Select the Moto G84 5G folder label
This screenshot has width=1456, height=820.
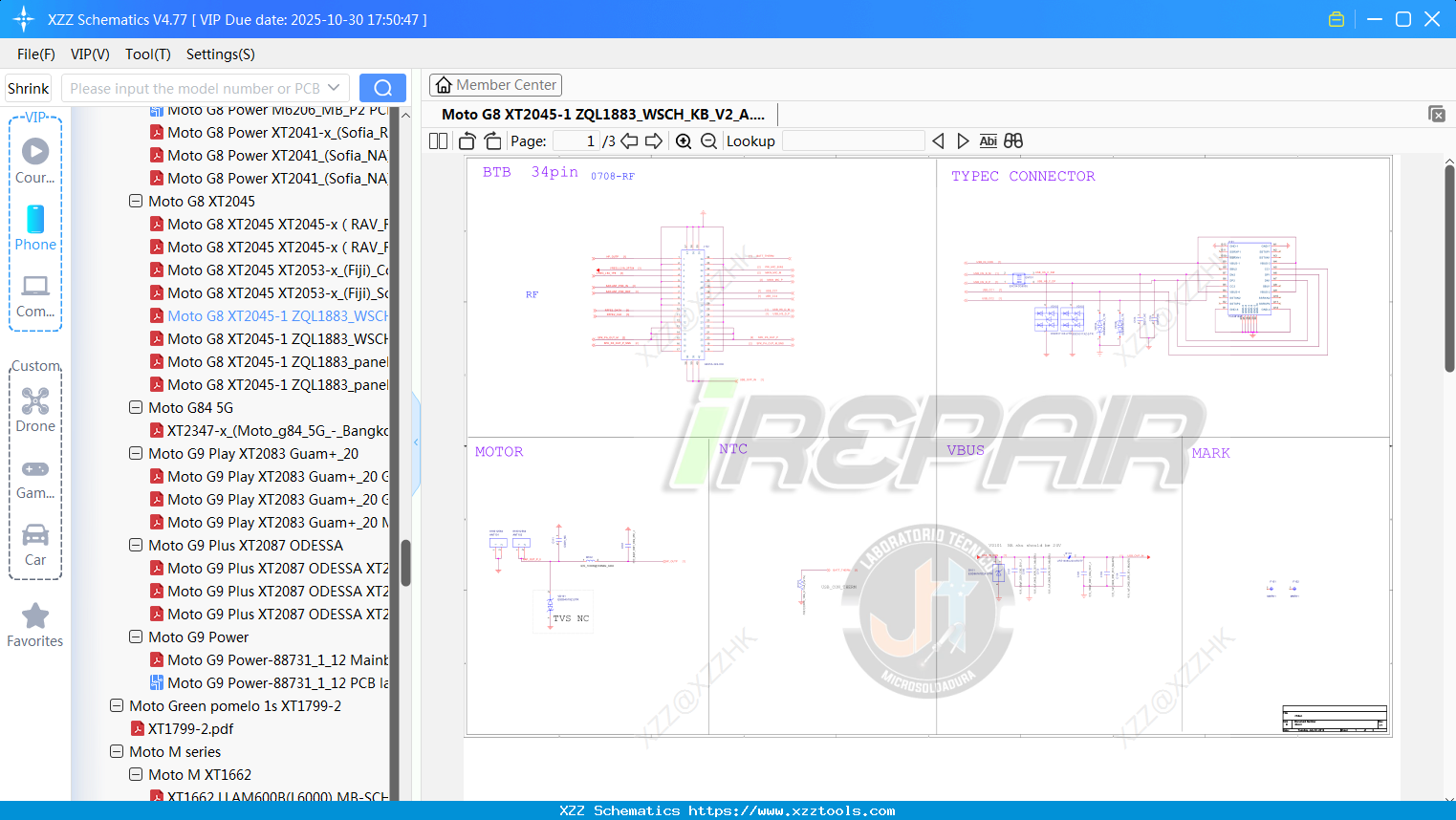pyautogui.click(x=191, y=407)
